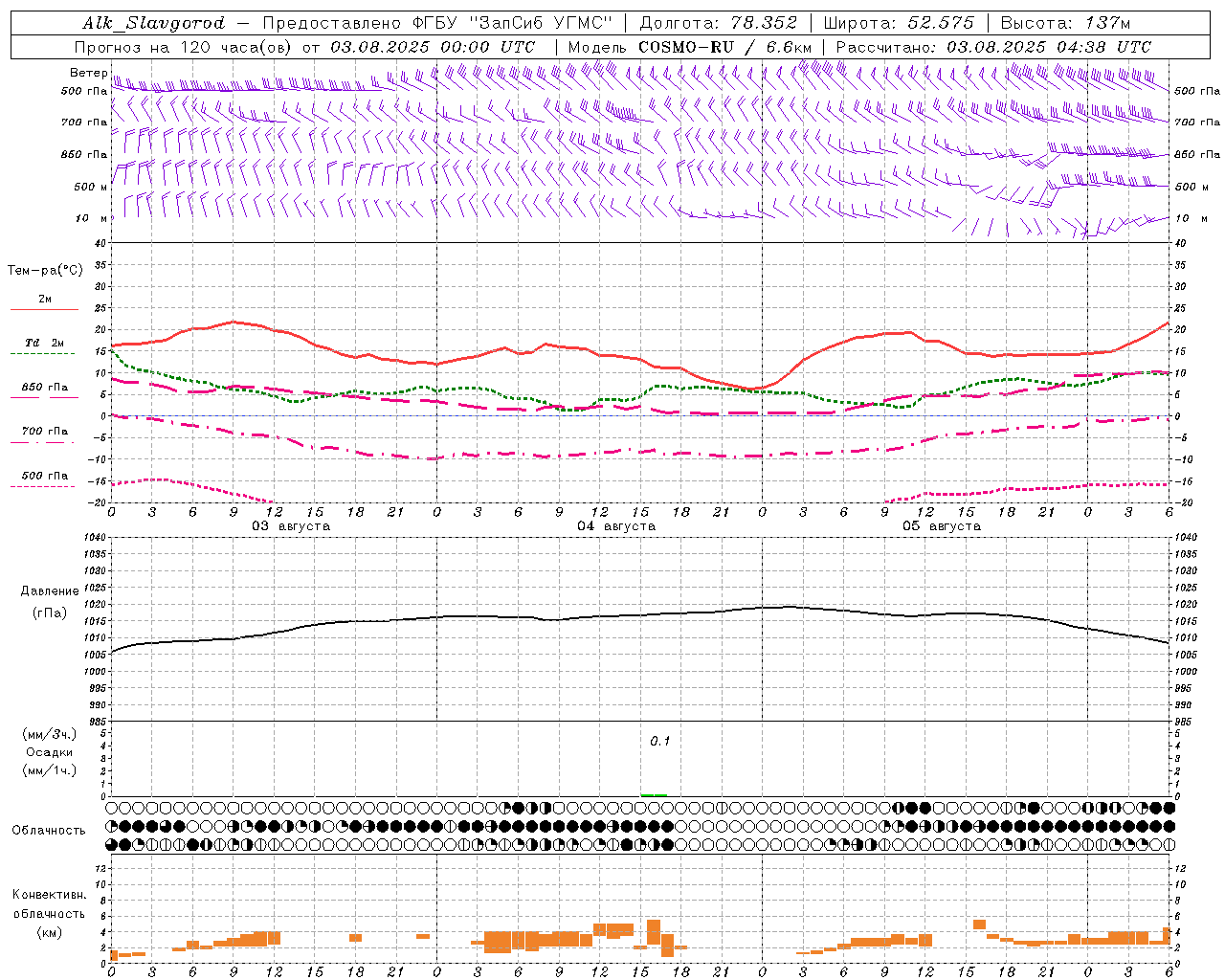Click the dash-dot line sample under '700 гПа' legend

click(x=43, y=442)
